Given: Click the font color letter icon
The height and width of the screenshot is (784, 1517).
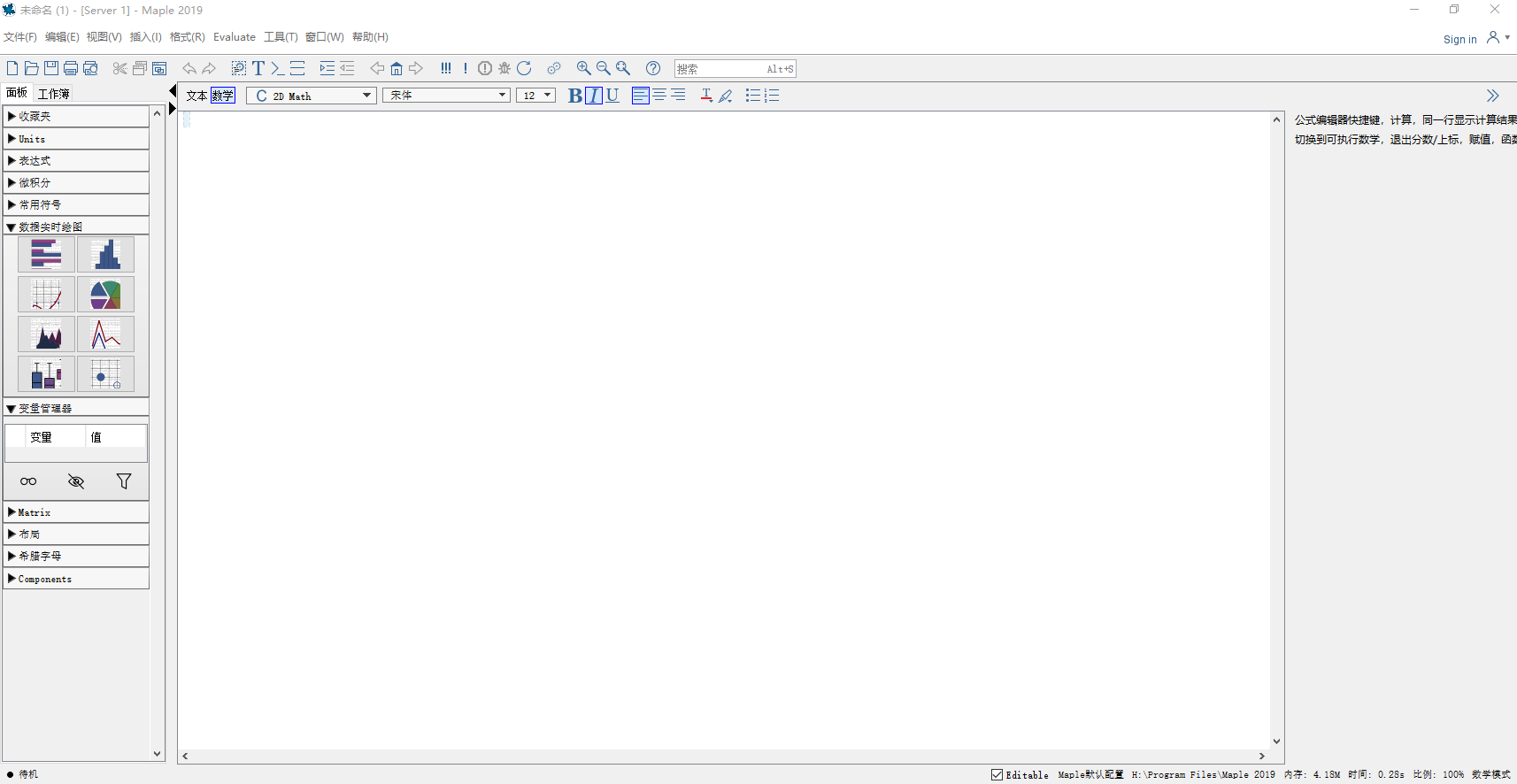Looking at the screenshot, I should [x=706, y=96].
